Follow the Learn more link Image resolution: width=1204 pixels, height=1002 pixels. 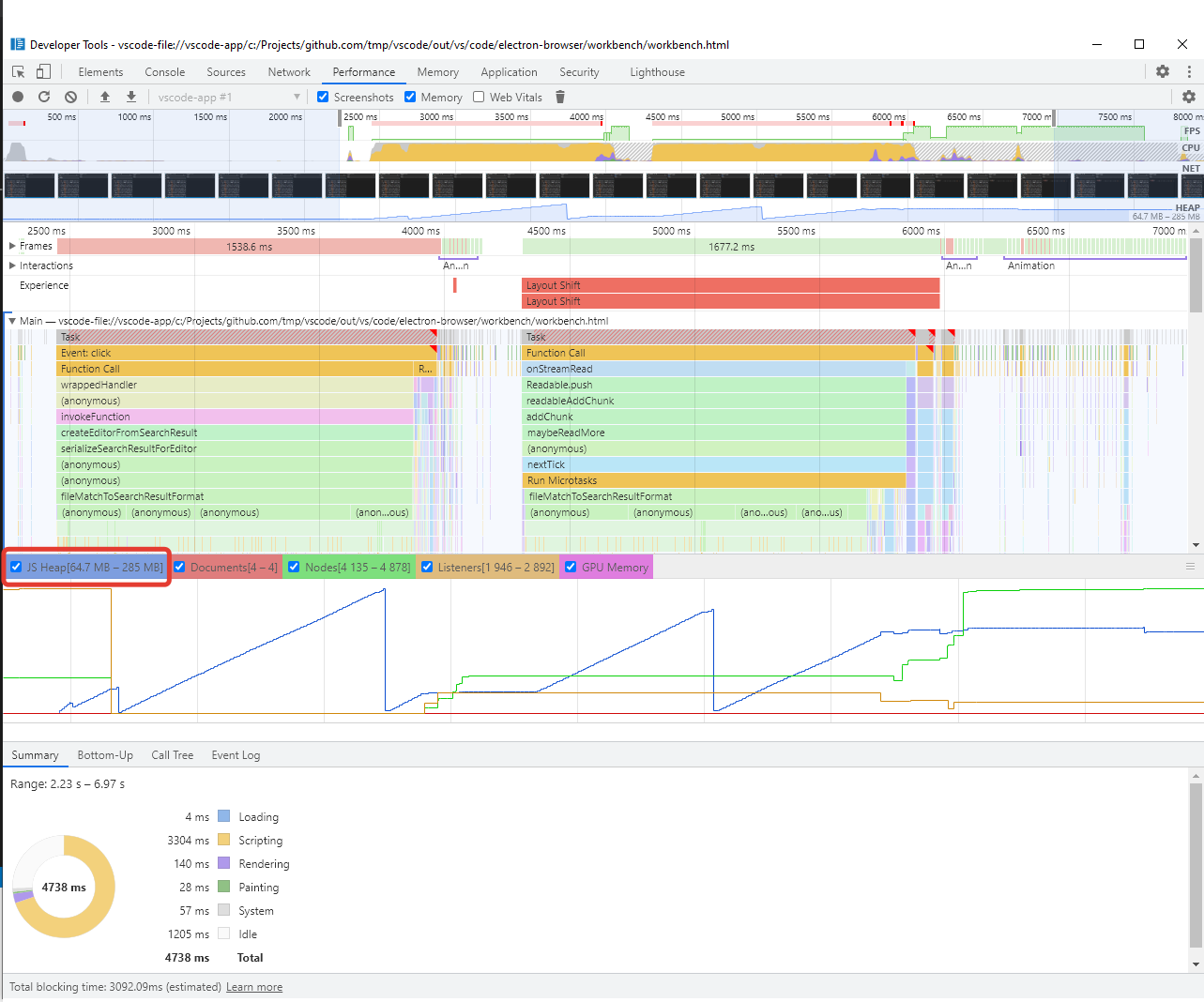254,987
